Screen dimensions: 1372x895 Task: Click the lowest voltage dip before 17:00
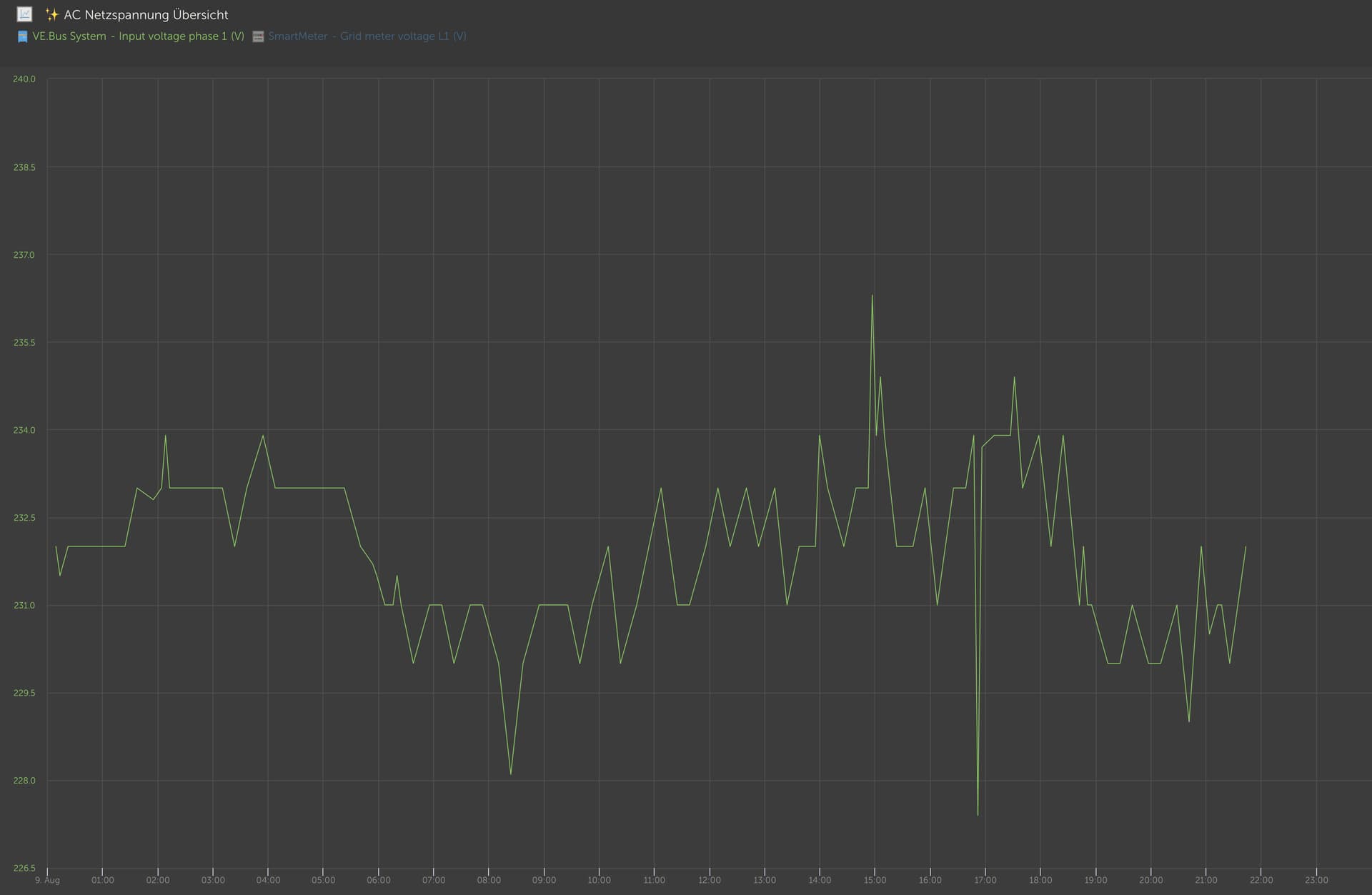978,814
